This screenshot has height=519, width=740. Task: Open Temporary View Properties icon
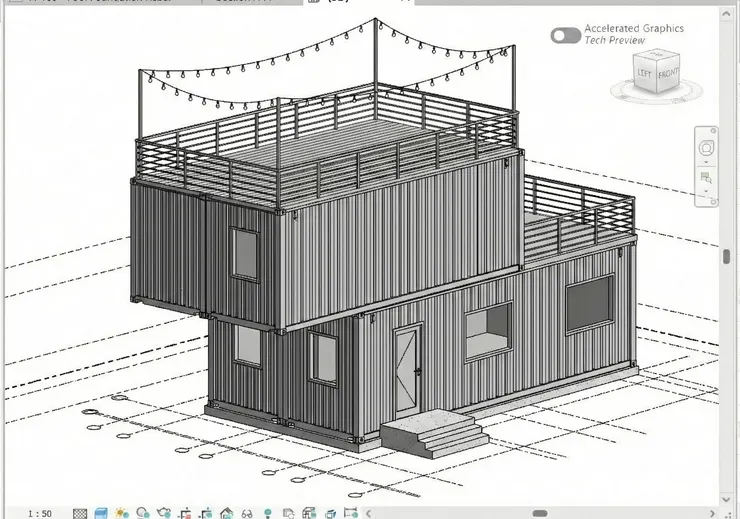tap(288, 513)
